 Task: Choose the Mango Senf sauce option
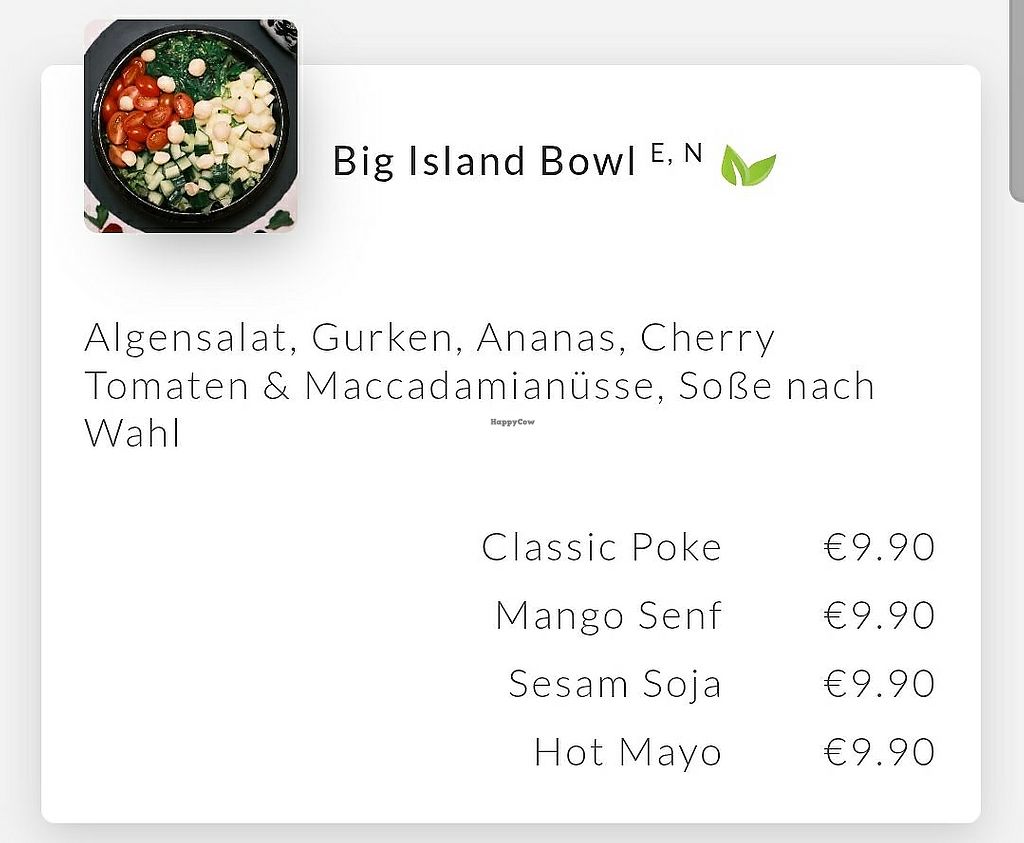pos(608,615)
